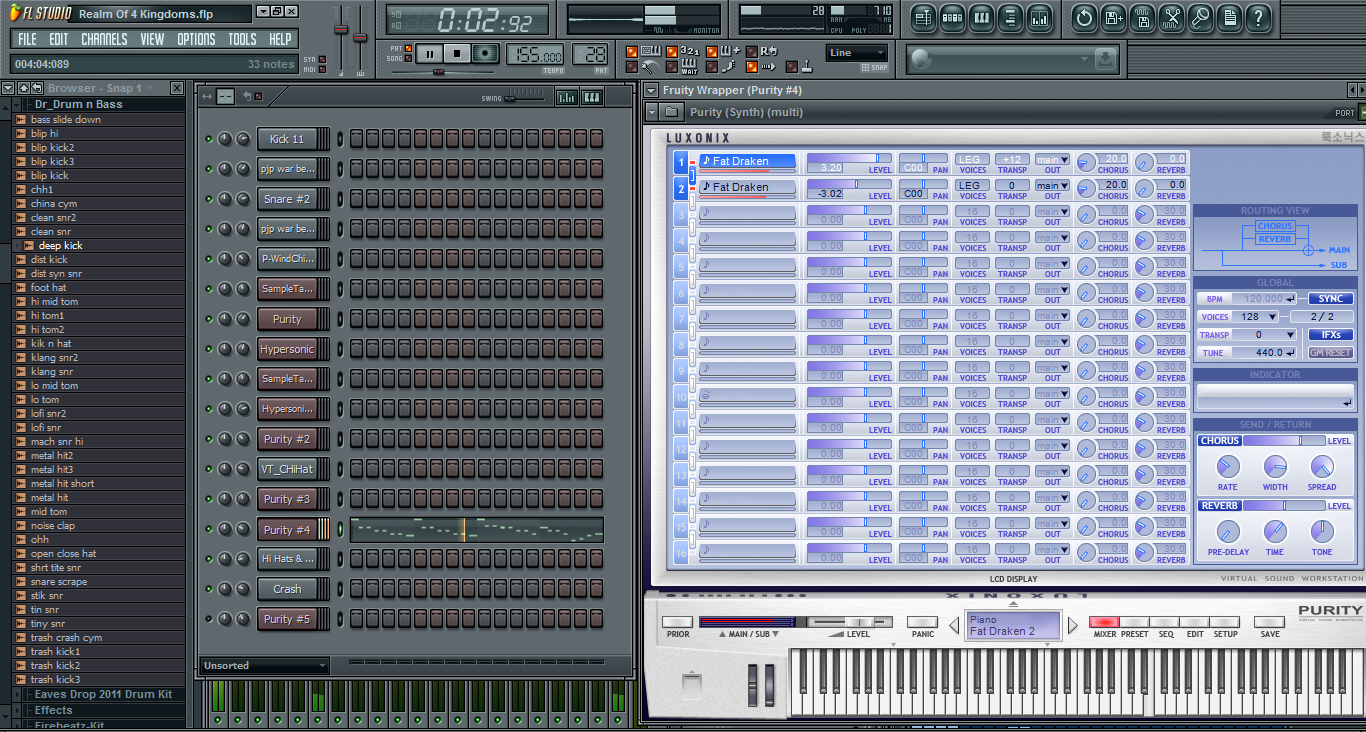
Task: Click the stop button in transport
Action: (457, 54)
